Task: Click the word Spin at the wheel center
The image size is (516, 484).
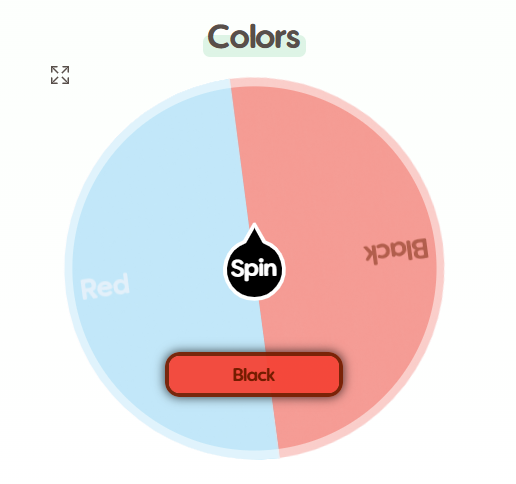Action: tap(254, 269)
